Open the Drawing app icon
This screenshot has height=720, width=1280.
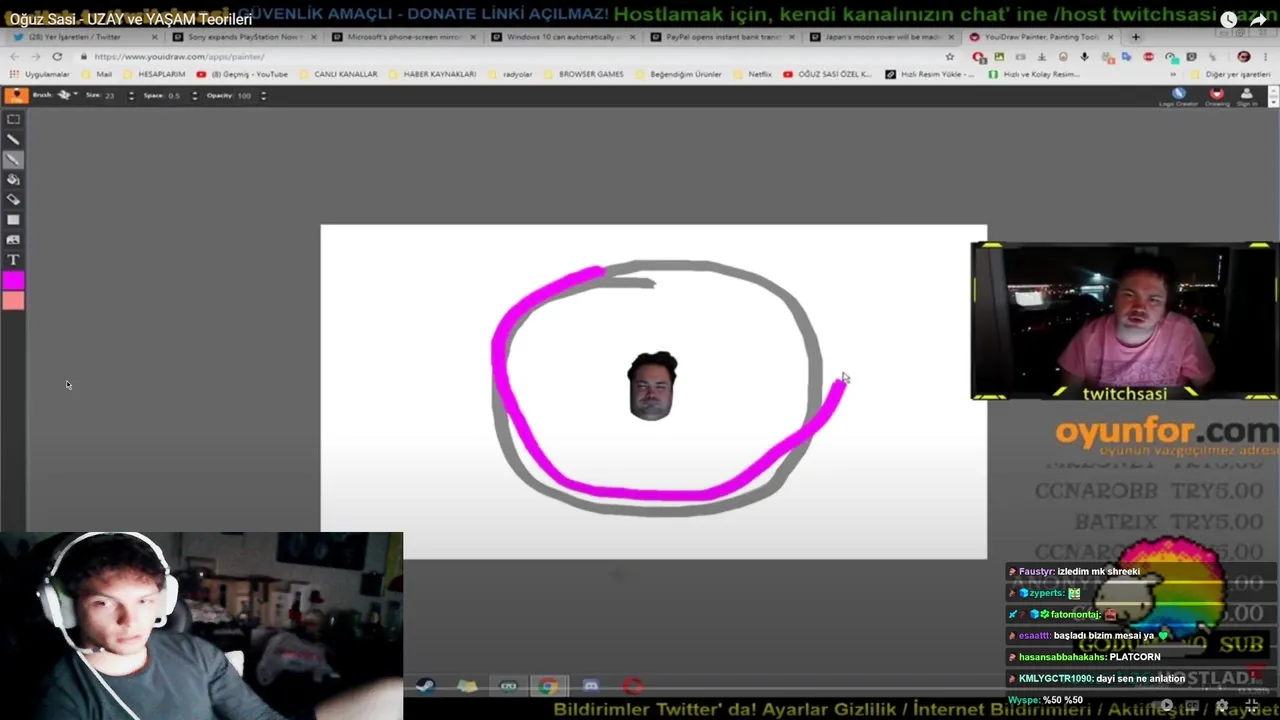tap(1217, 96)
